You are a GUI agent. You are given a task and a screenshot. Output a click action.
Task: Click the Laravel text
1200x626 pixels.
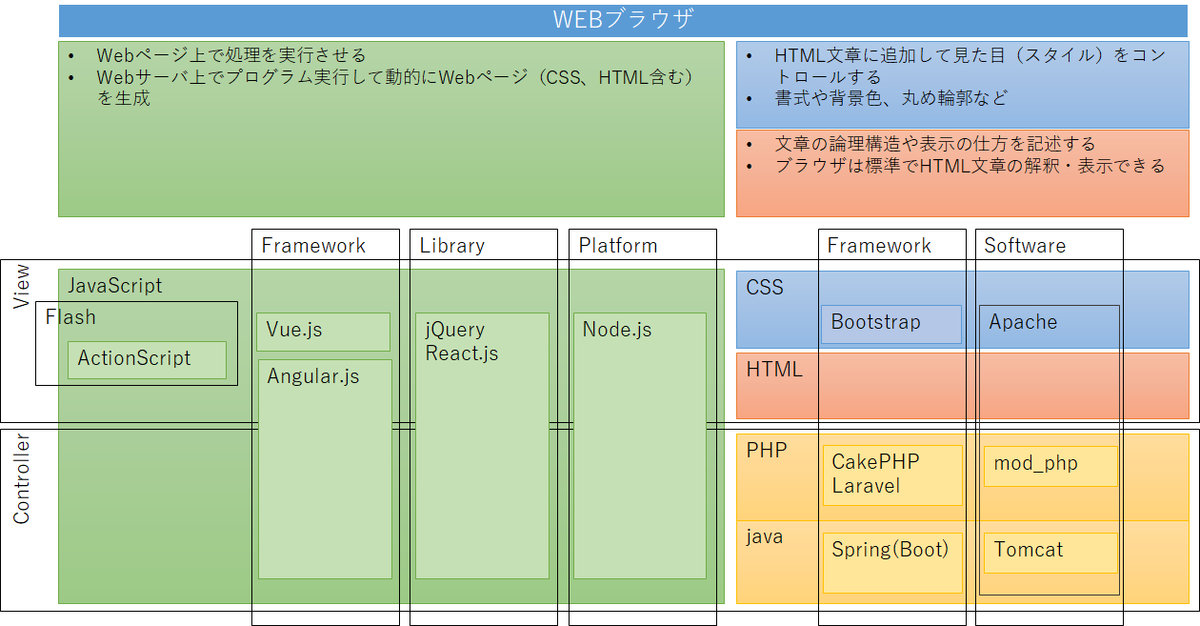click(x=866, y=487)
